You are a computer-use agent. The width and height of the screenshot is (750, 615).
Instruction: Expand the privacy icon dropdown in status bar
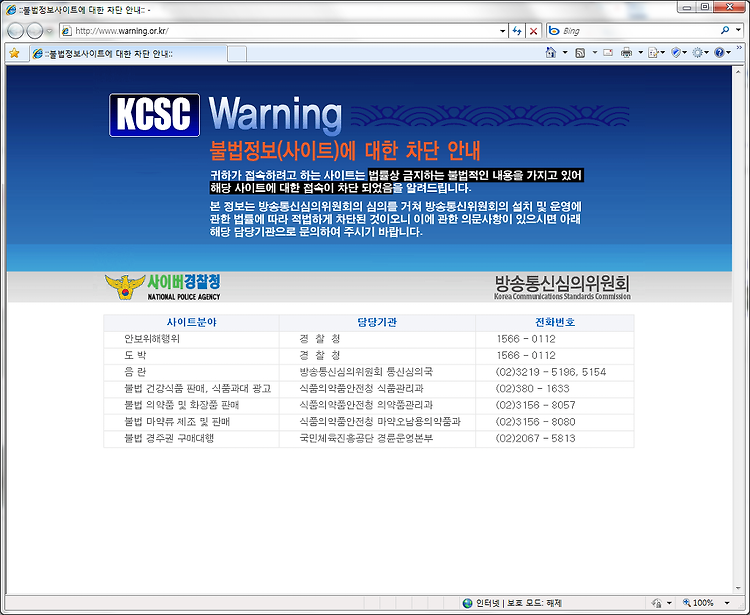tap(669, 603)
